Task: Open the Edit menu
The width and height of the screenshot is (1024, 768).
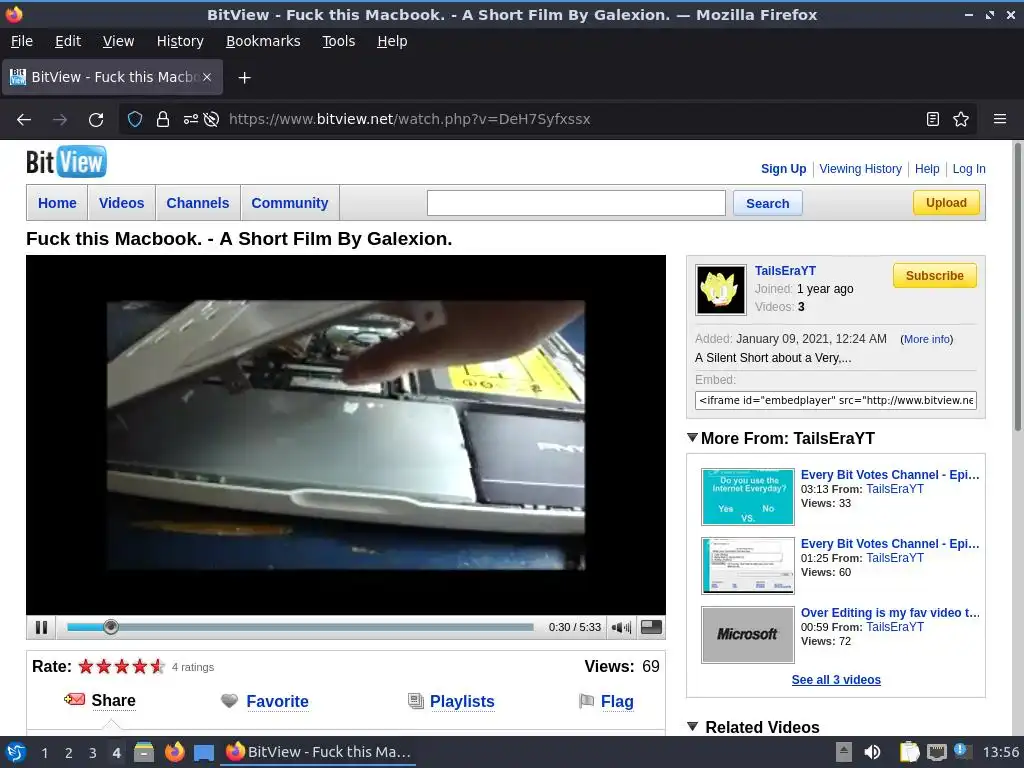Action: click(68, 41)
